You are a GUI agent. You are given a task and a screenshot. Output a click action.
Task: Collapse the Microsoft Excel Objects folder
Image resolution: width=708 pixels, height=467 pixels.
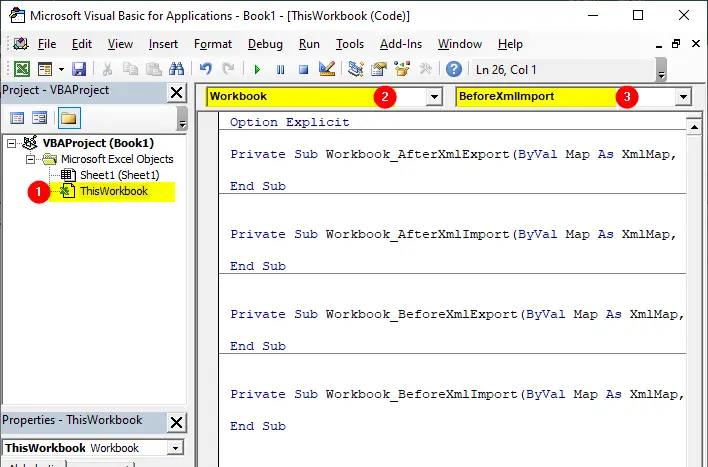click(x=30, y=159)
